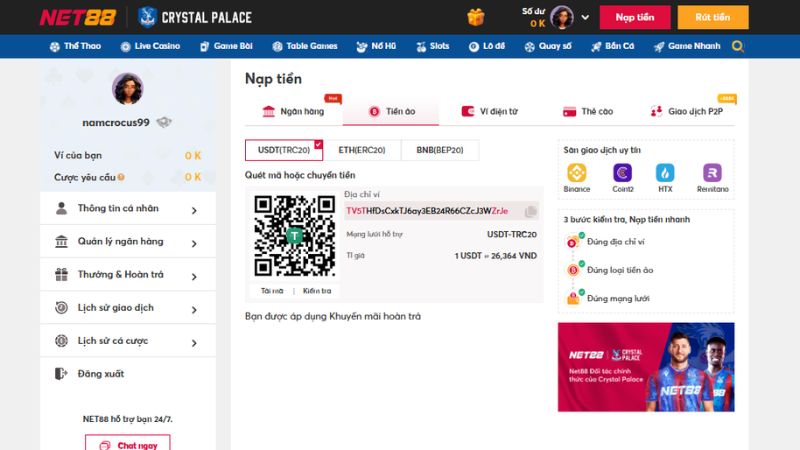Click the Đúng địa chỉ ví step icon
Screen dimensions: 800x450
(x=575, y=241)
